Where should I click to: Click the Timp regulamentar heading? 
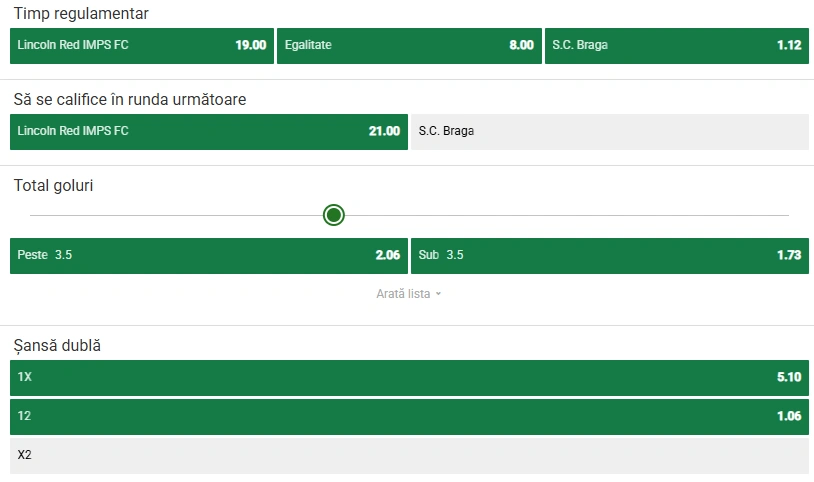click(x=81, y=13)
